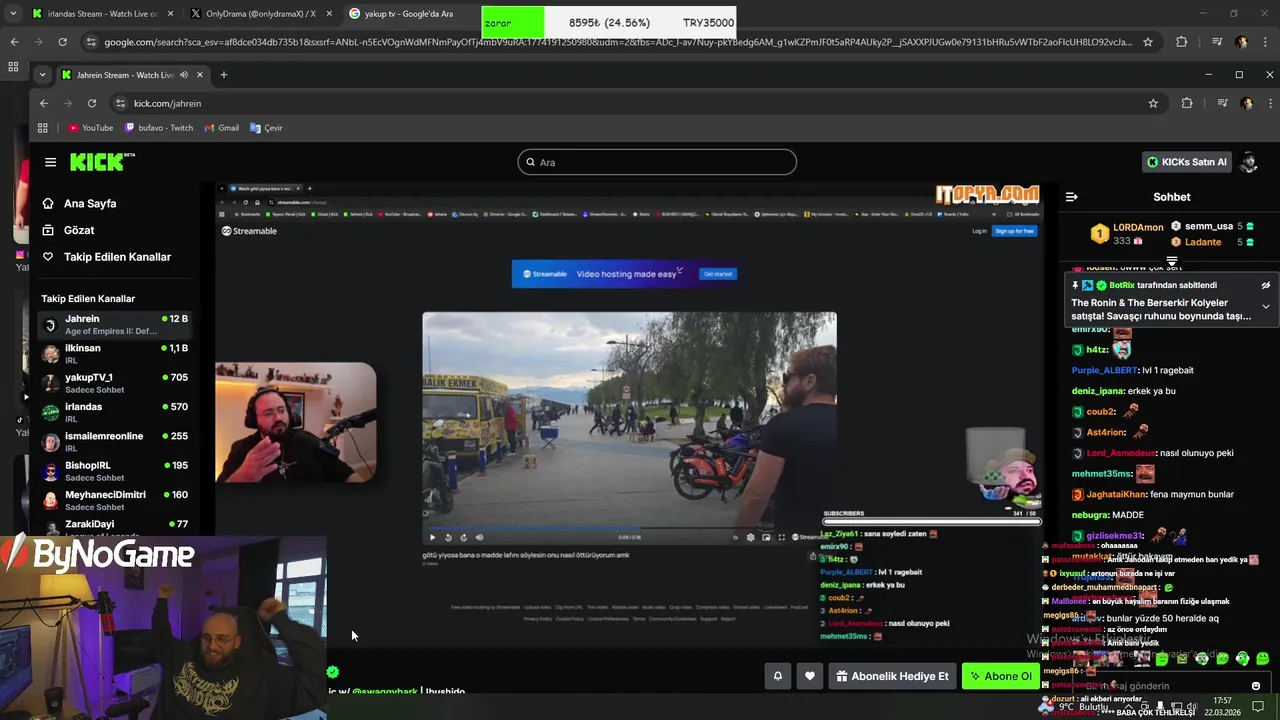Select the Jahrein followed channel
The width and height of the screenshot is (1280, 720).
coord(115,324)
